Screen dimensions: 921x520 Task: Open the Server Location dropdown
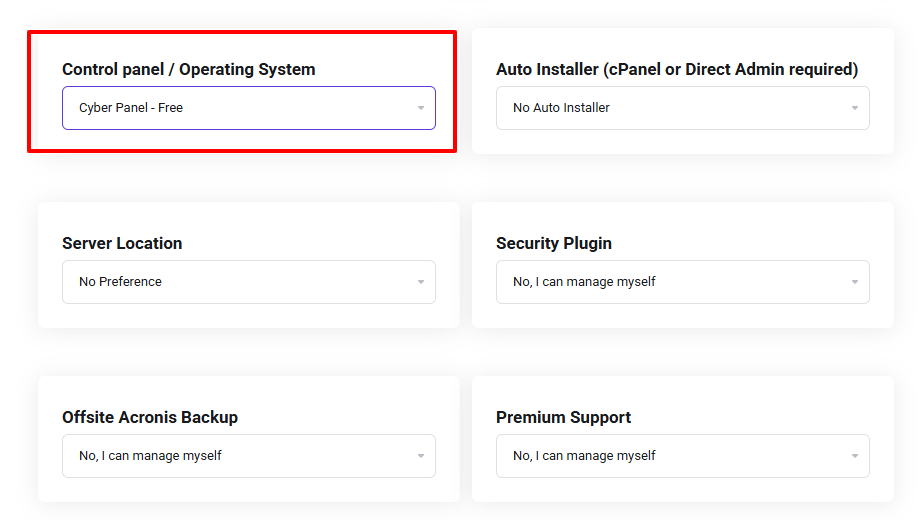click(248, 282)
